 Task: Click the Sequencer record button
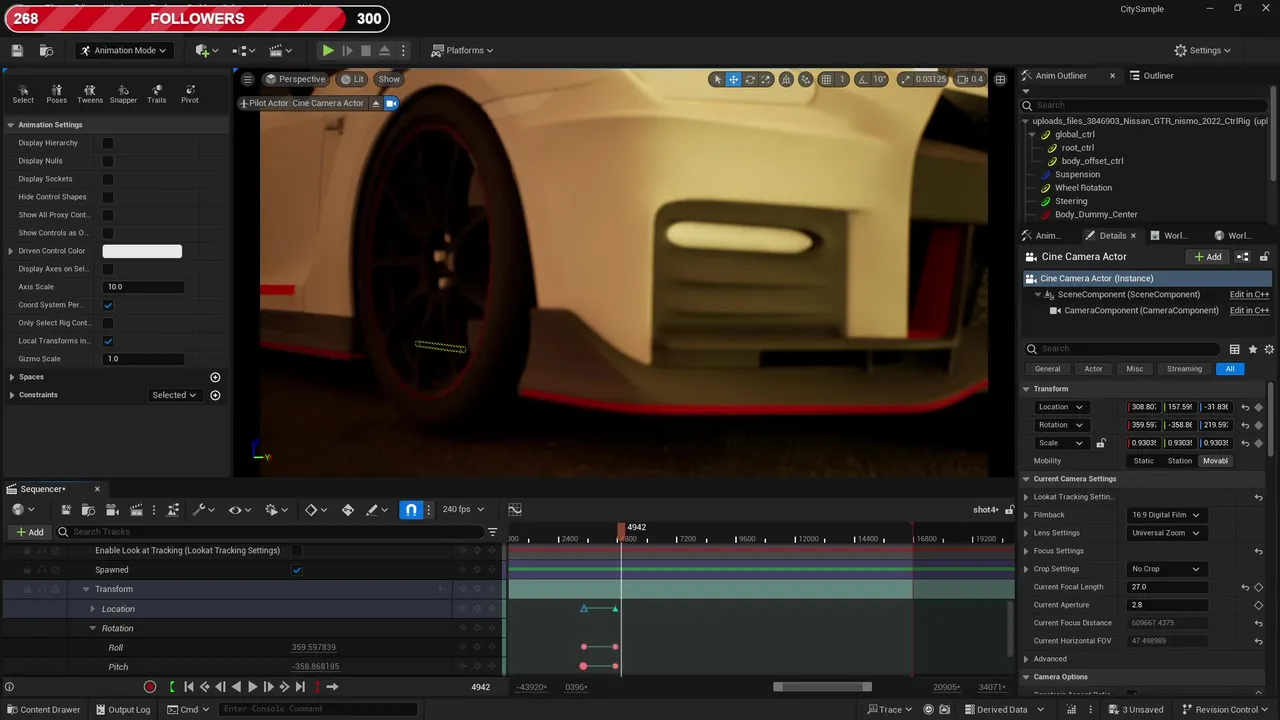150,687
